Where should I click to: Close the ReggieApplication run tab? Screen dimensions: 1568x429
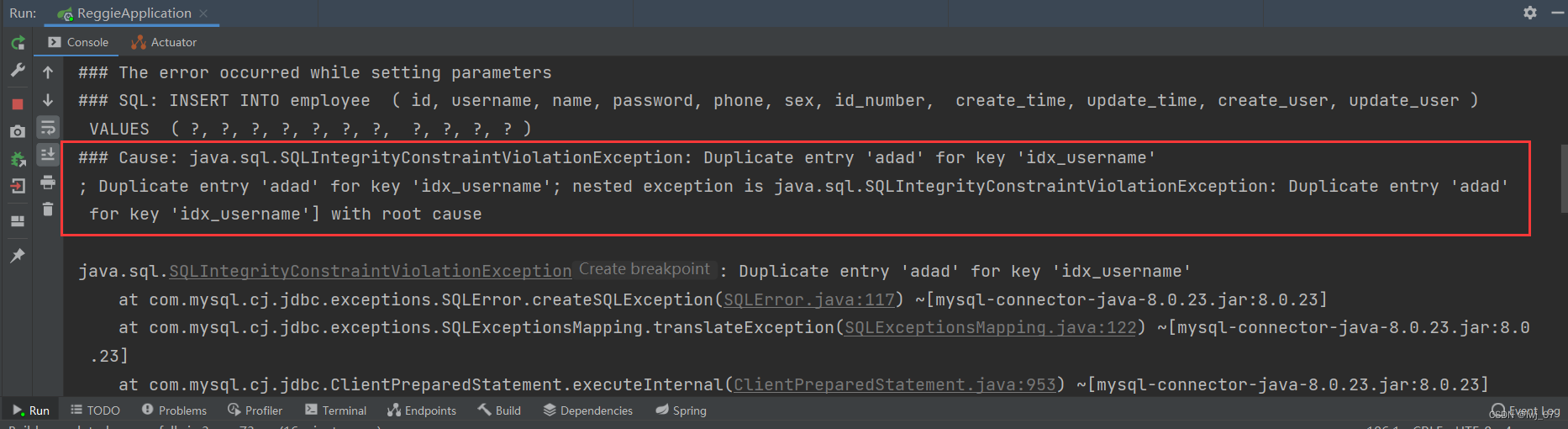203,13
